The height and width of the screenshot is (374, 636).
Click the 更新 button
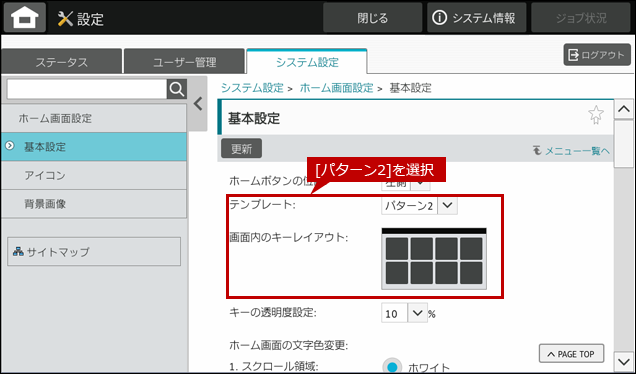[x=241, y=148]
